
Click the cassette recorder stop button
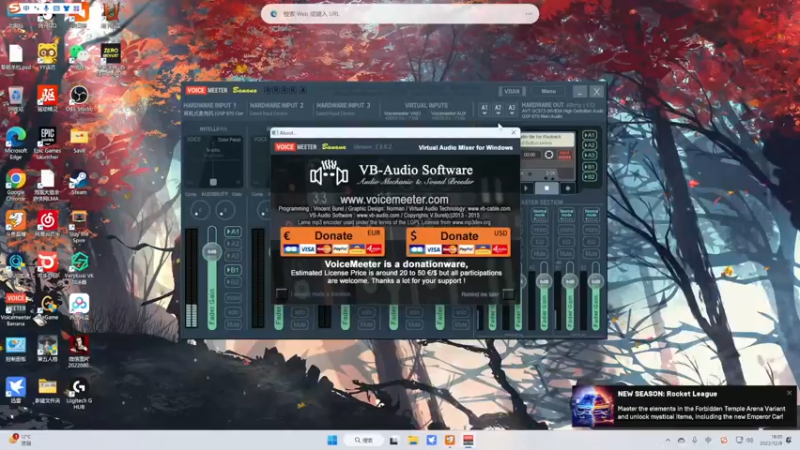(546, 188)
